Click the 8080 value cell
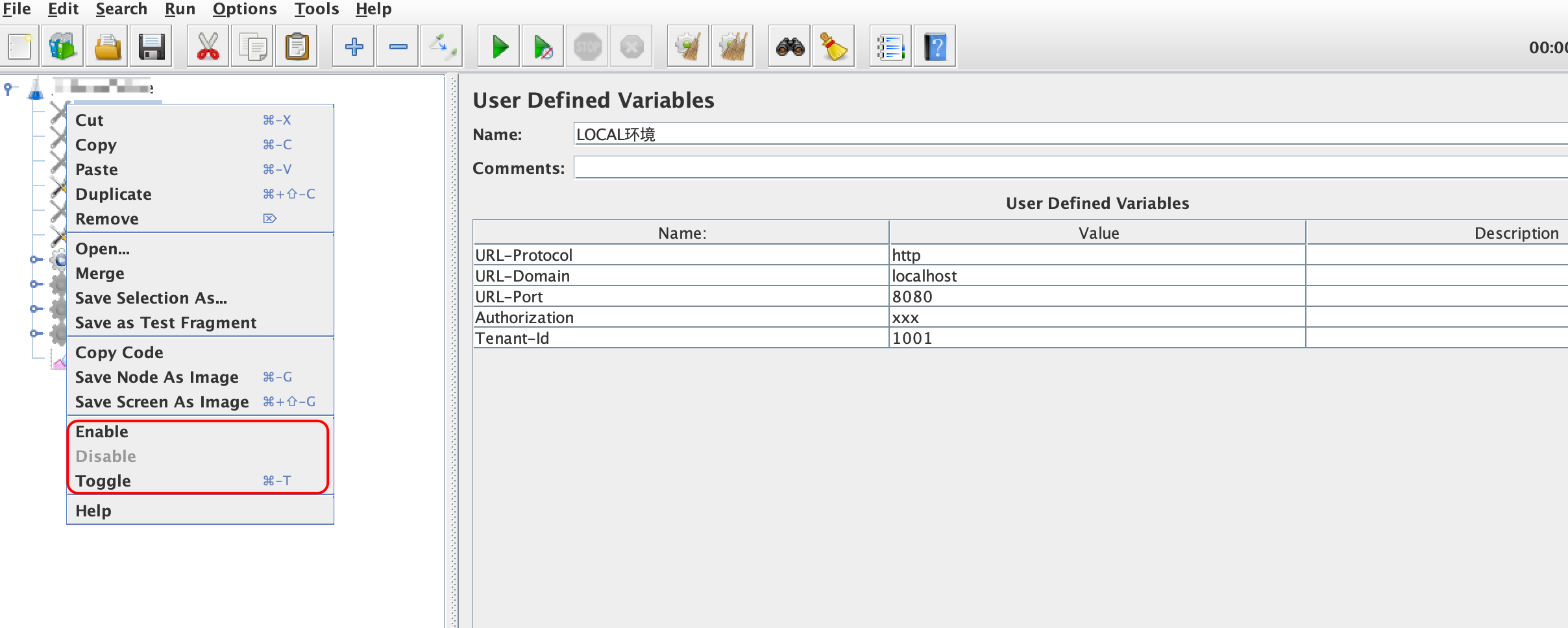1568x628 pixels. (1098, 296)
